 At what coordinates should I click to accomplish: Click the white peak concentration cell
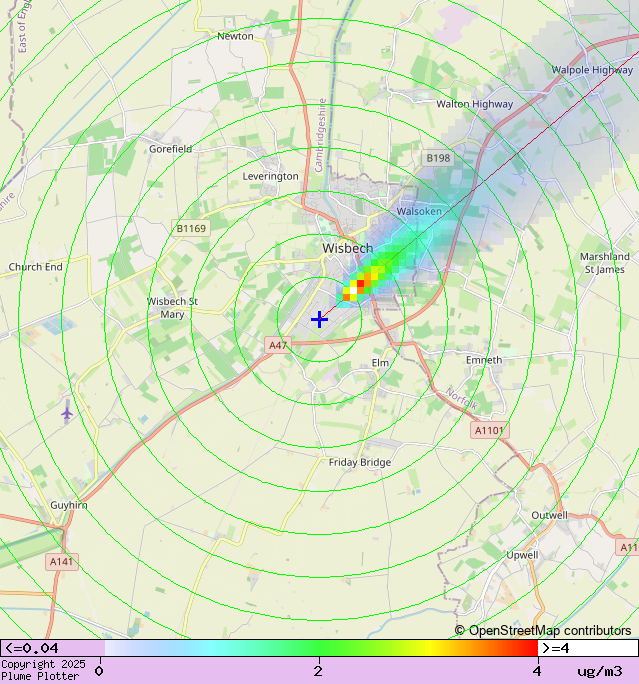[353, 290]
